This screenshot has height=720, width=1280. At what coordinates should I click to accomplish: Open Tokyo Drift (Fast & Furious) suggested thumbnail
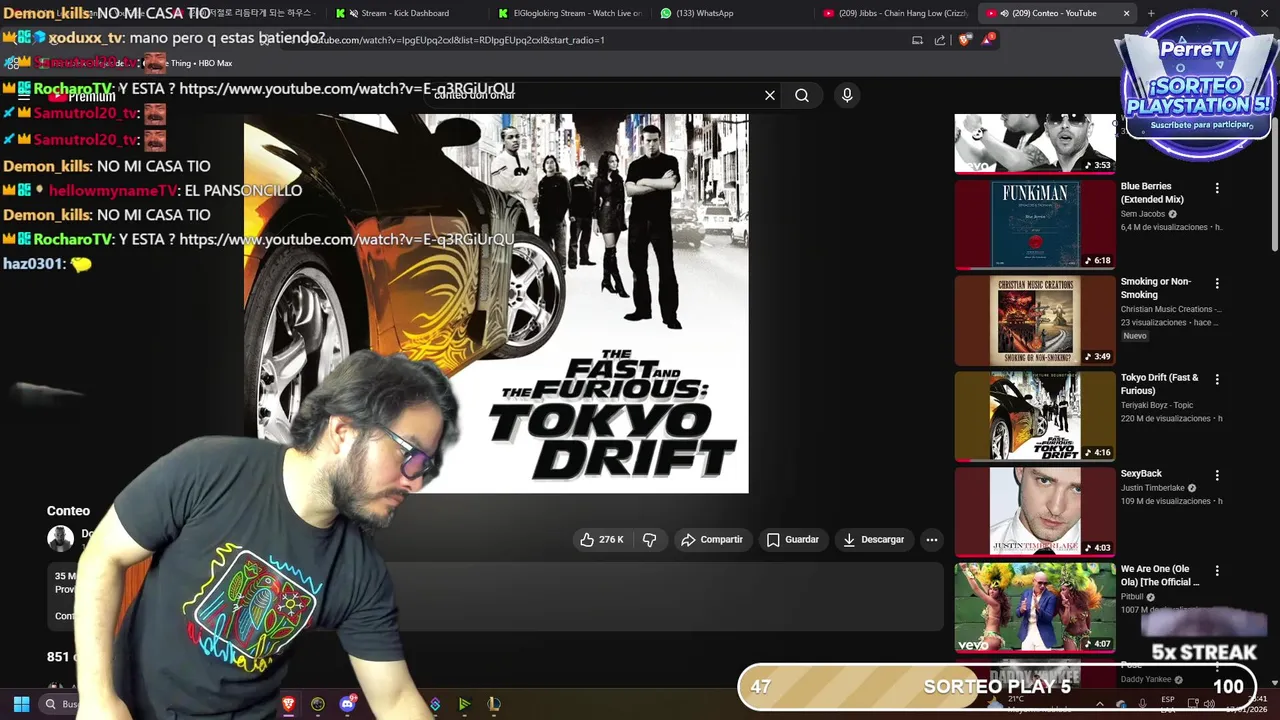(x=1035, y=416)
